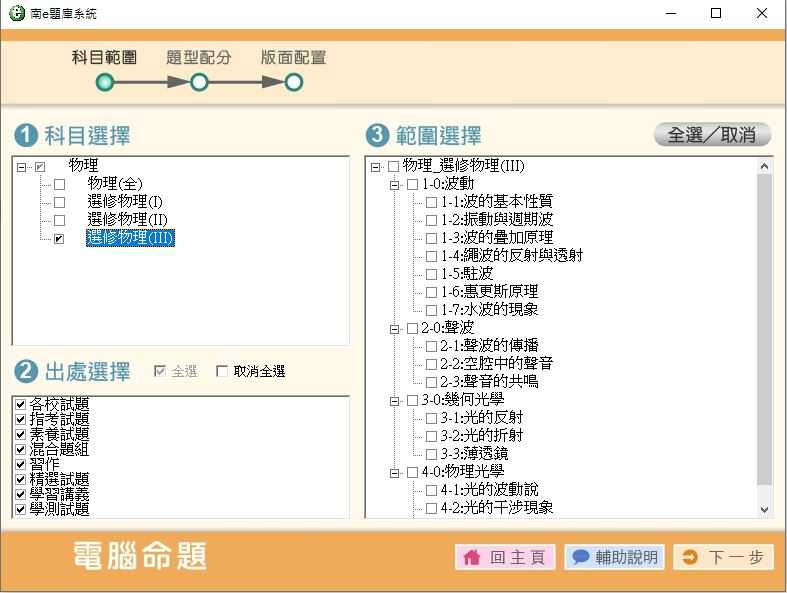Return via the 回主頁 button text
Image resolution: width=787 pixels, height=593 pixels.
coord(517,557)
